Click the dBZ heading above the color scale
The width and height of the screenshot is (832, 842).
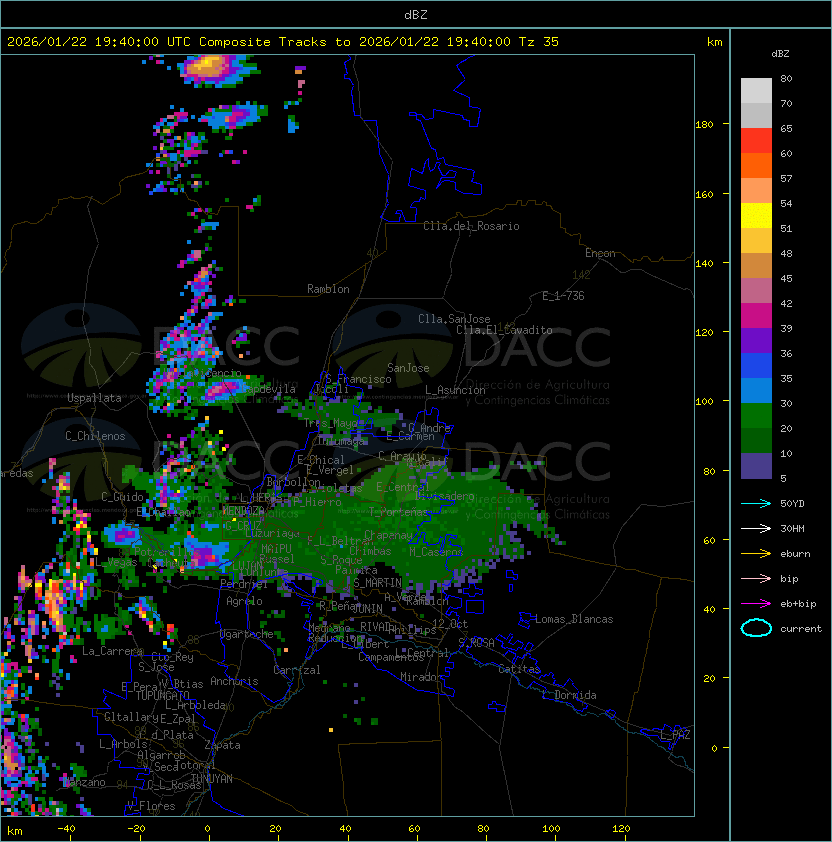[x=780, y=54]
